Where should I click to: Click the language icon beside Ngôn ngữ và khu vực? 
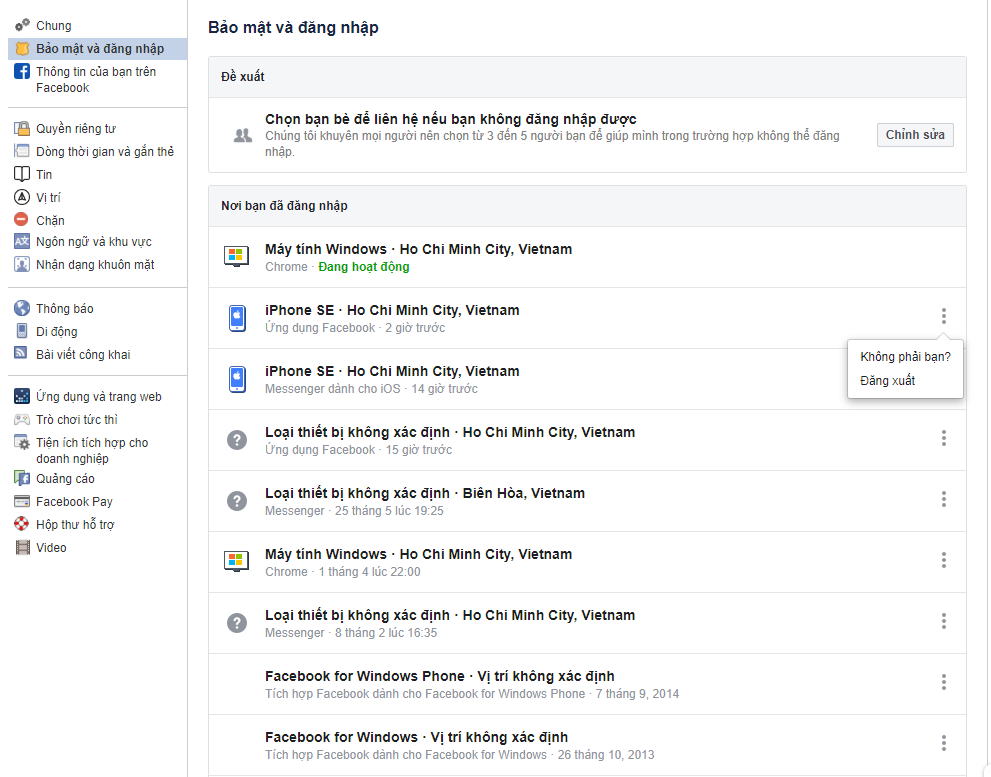pos(22,242)
